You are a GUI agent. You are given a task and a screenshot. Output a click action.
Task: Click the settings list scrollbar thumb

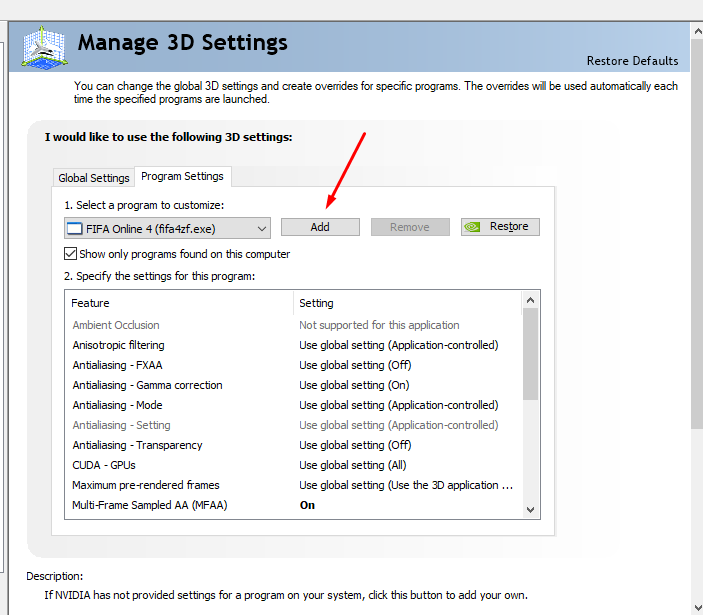point(531,355)
